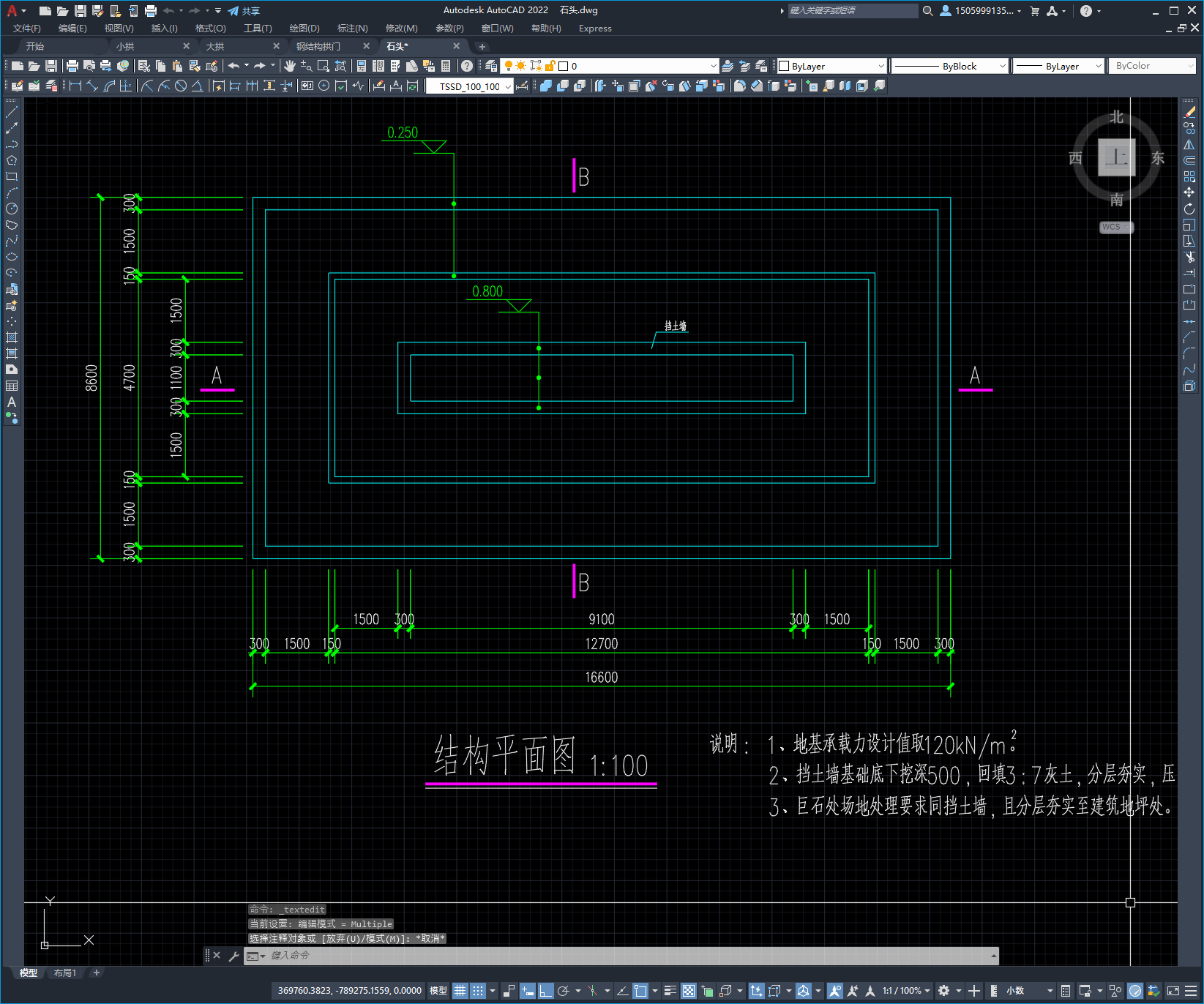Click the Erase tool in modify toolbar

point(1189,112)
